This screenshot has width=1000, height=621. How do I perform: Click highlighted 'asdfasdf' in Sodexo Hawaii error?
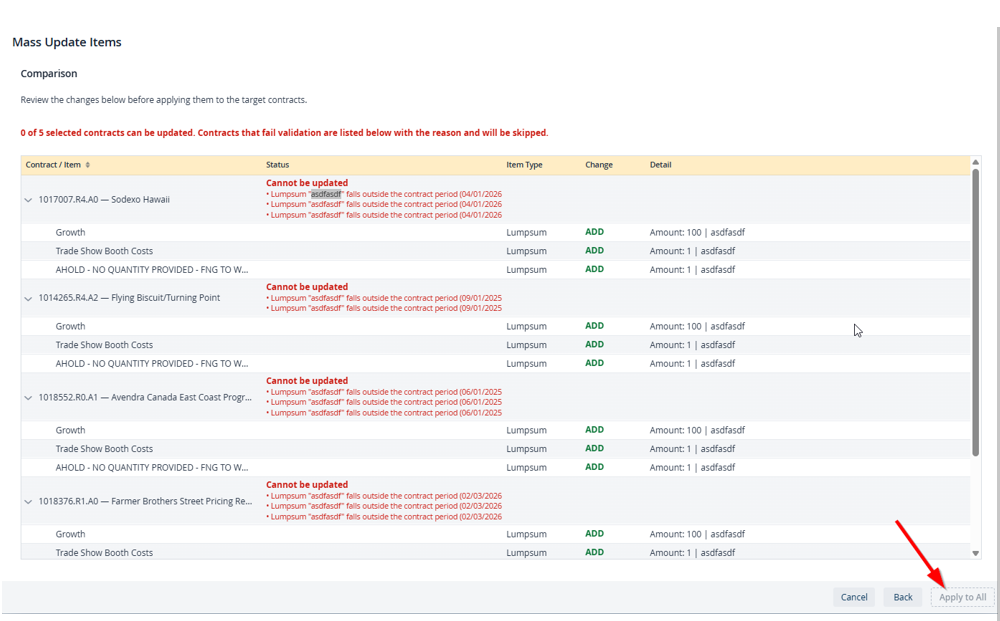[326, 194]
